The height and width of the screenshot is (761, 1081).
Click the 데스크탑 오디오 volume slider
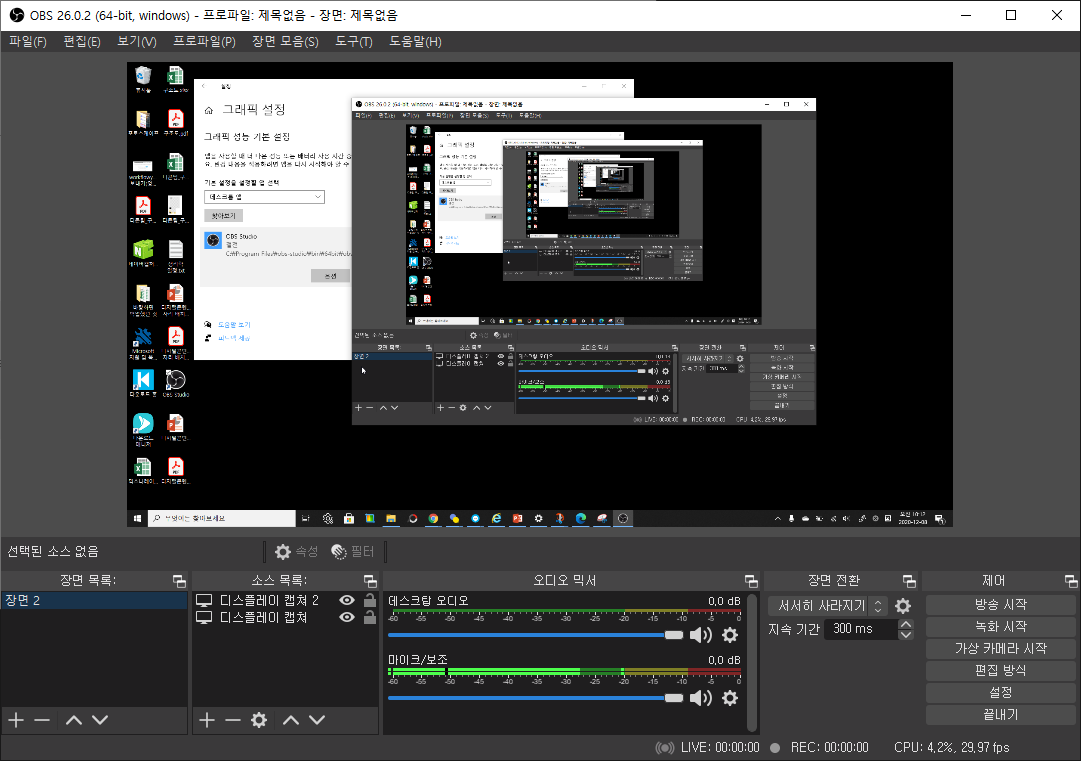pos(535,635)
